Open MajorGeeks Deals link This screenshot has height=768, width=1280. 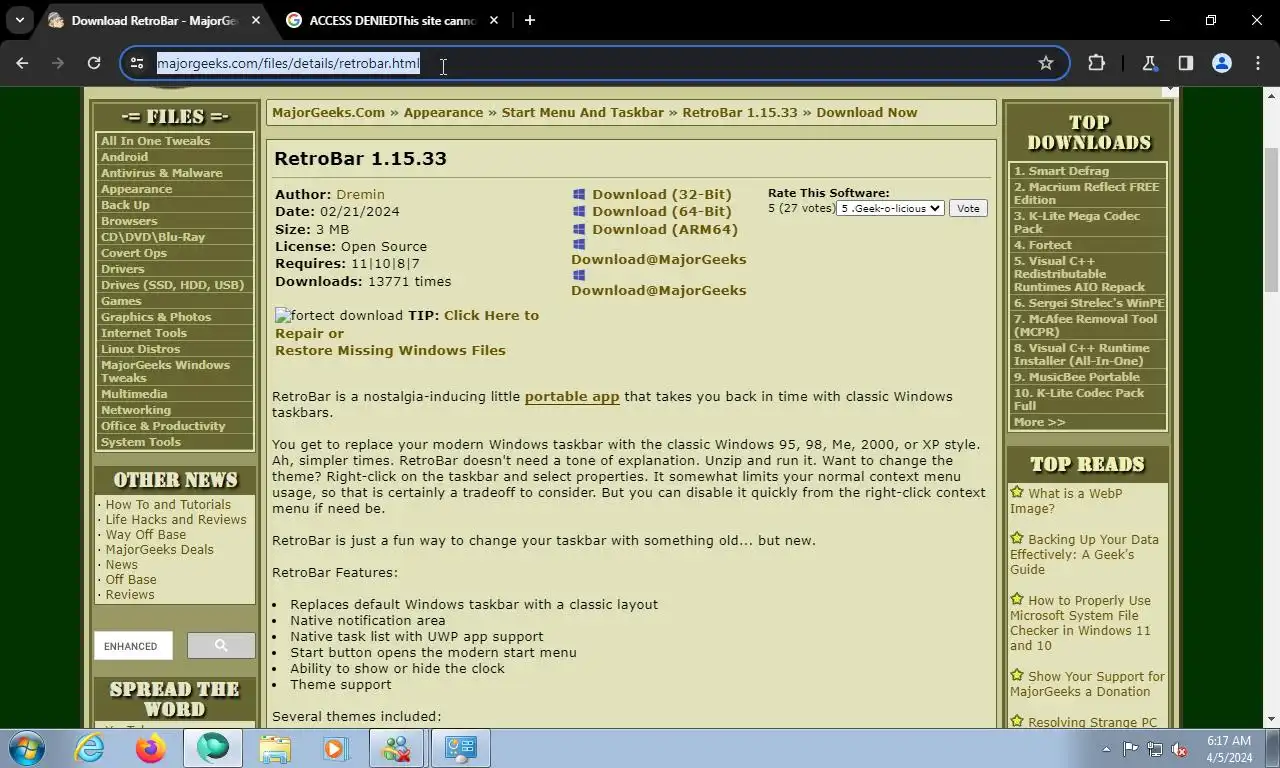click(159, 550)
